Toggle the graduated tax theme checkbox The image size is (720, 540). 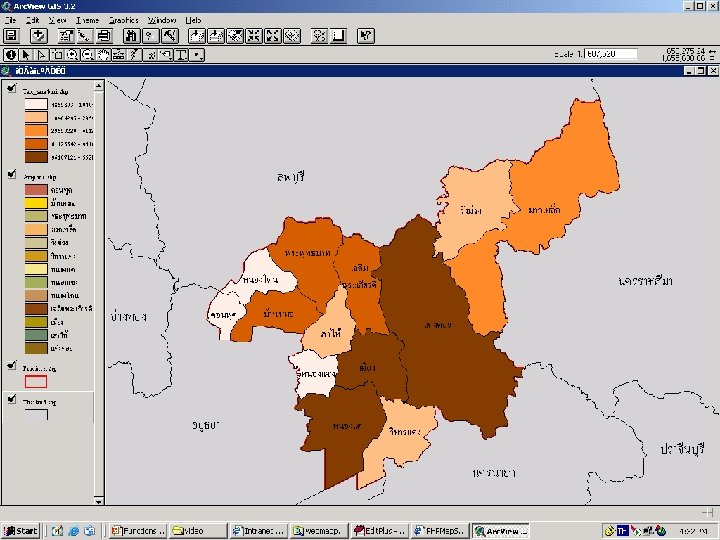12,88
